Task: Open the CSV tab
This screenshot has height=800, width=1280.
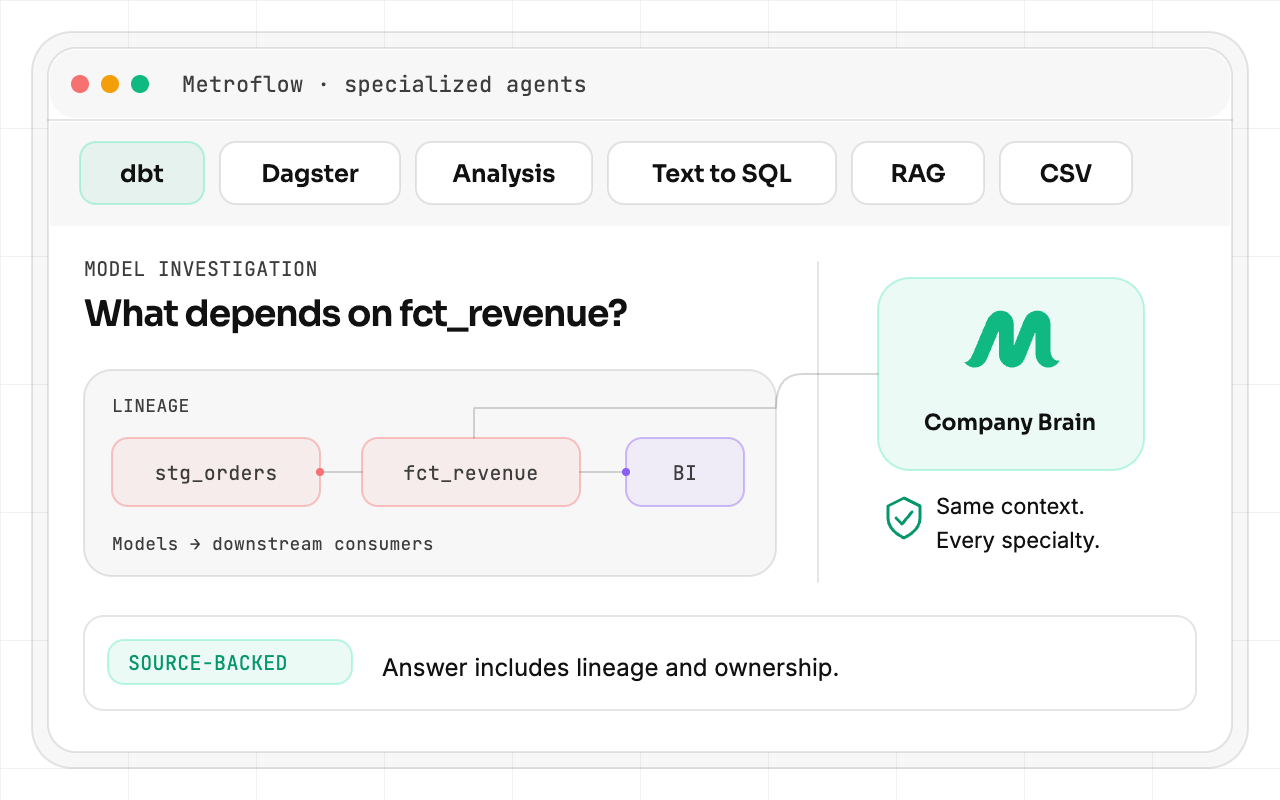Action: tap(1066, 173)
